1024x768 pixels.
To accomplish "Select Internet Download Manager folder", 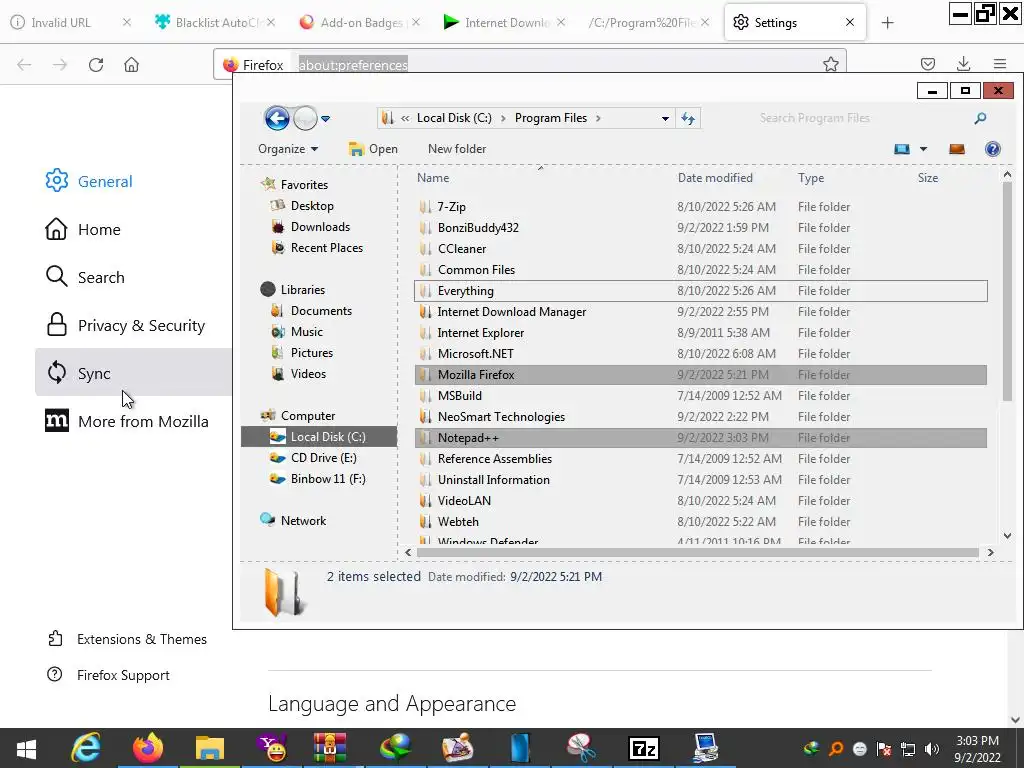I will [701, 312].
